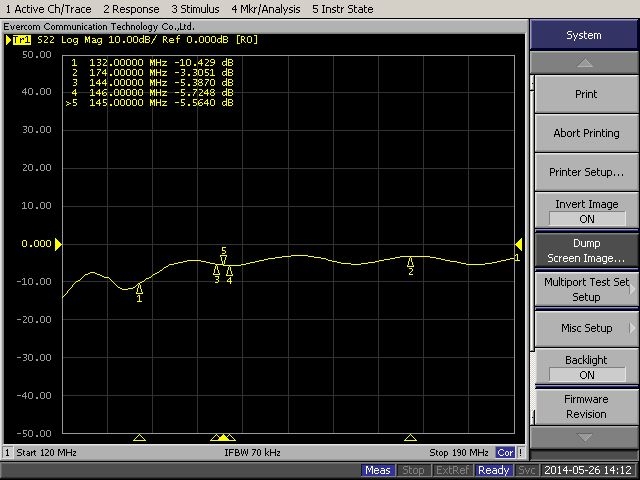
Task: Open the Response menu
Action: click(131, 9)
